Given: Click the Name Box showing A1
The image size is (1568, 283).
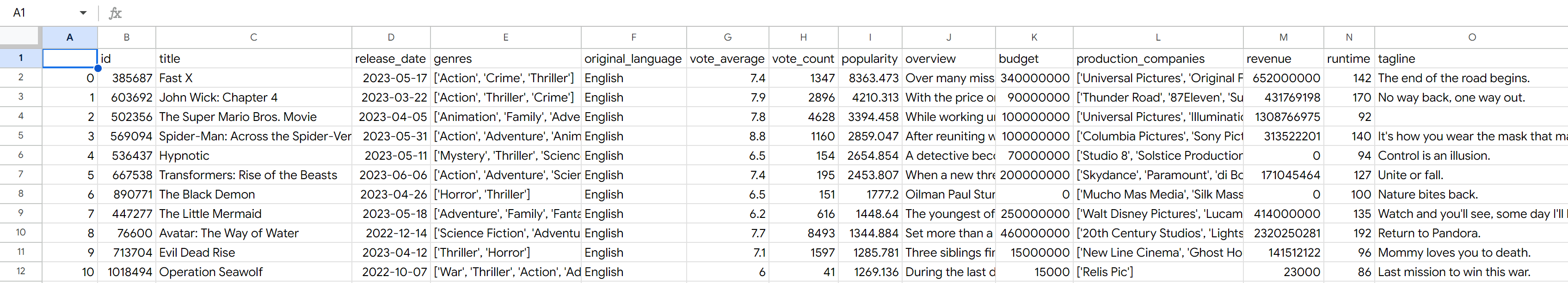Looking at the screenshot, I should click(37, 13).
